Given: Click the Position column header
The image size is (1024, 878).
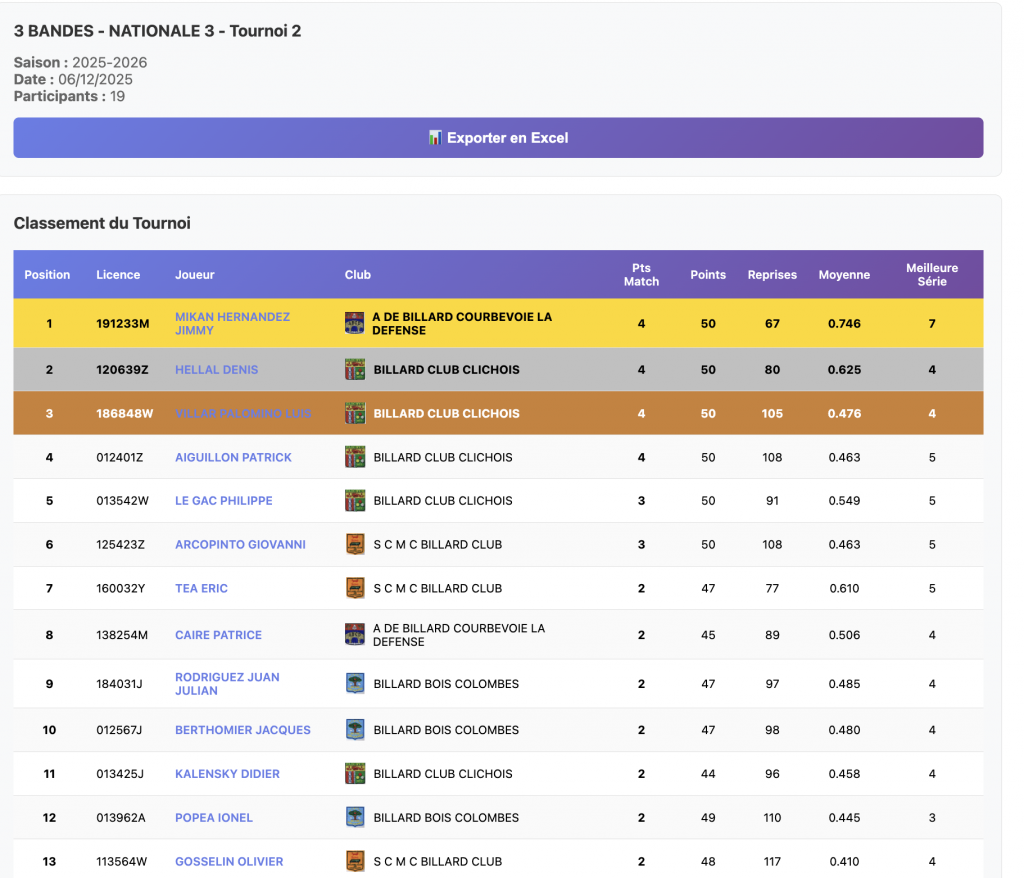Looking at the screenshot, I should pos(47,275).
